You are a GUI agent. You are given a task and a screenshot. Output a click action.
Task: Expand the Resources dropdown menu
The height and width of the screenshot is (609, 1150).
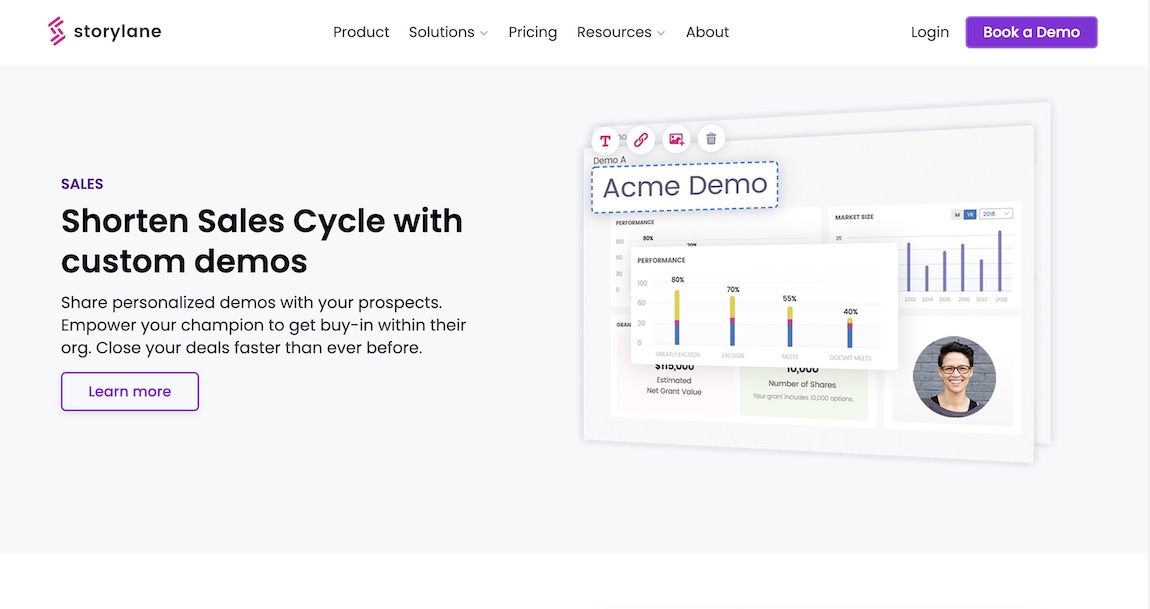(x=620, y=32)
